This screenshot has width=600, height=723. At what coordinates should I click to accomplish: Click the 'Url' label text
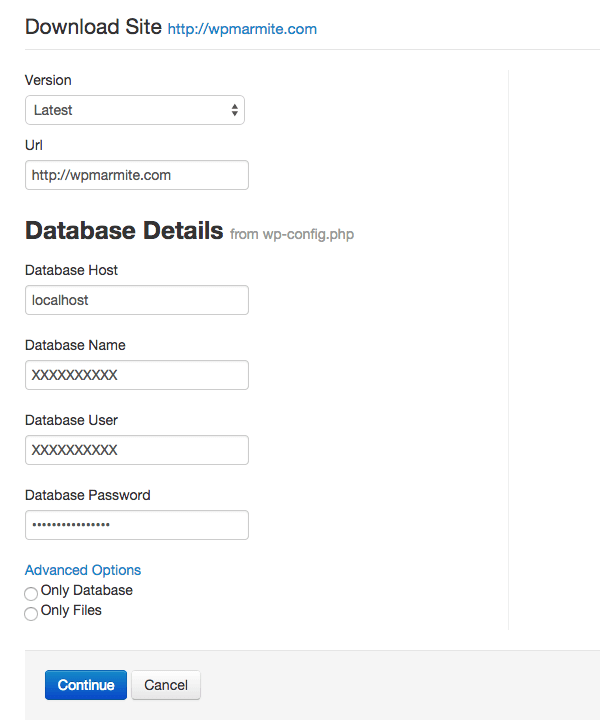pos(34,145)
